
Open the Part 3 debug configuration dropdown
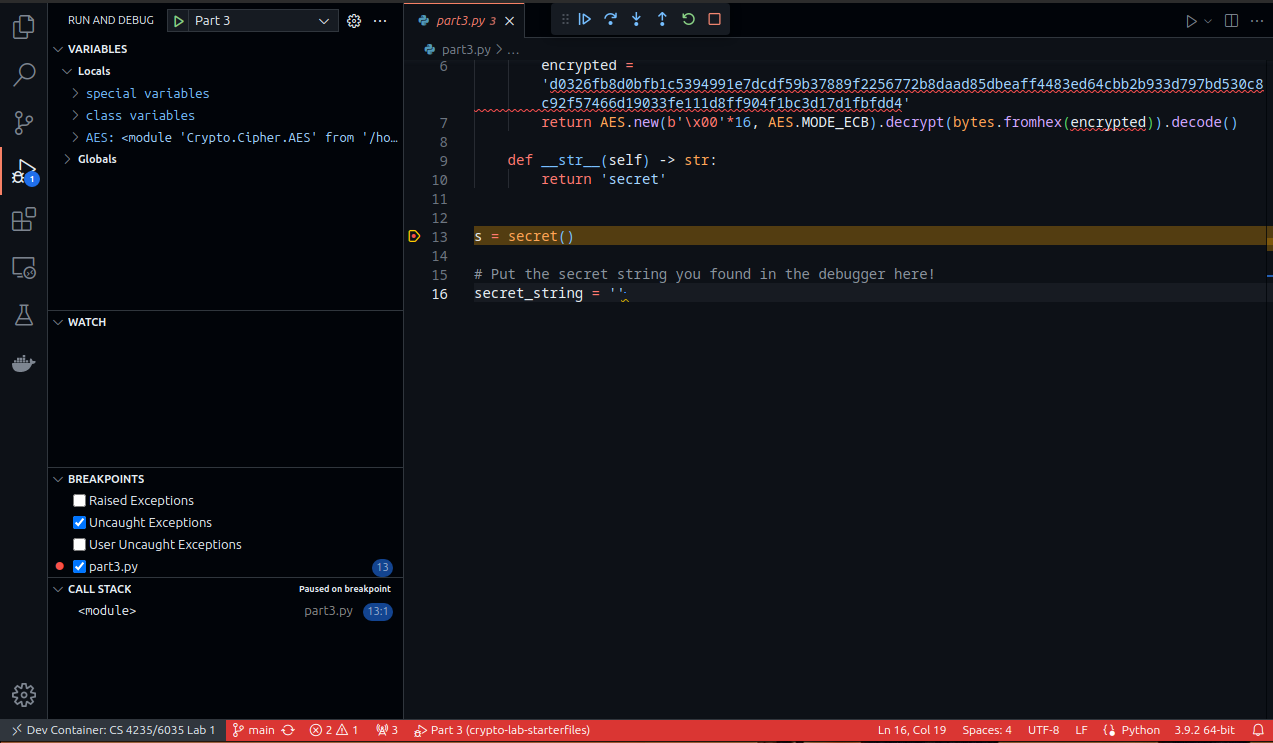264,20
